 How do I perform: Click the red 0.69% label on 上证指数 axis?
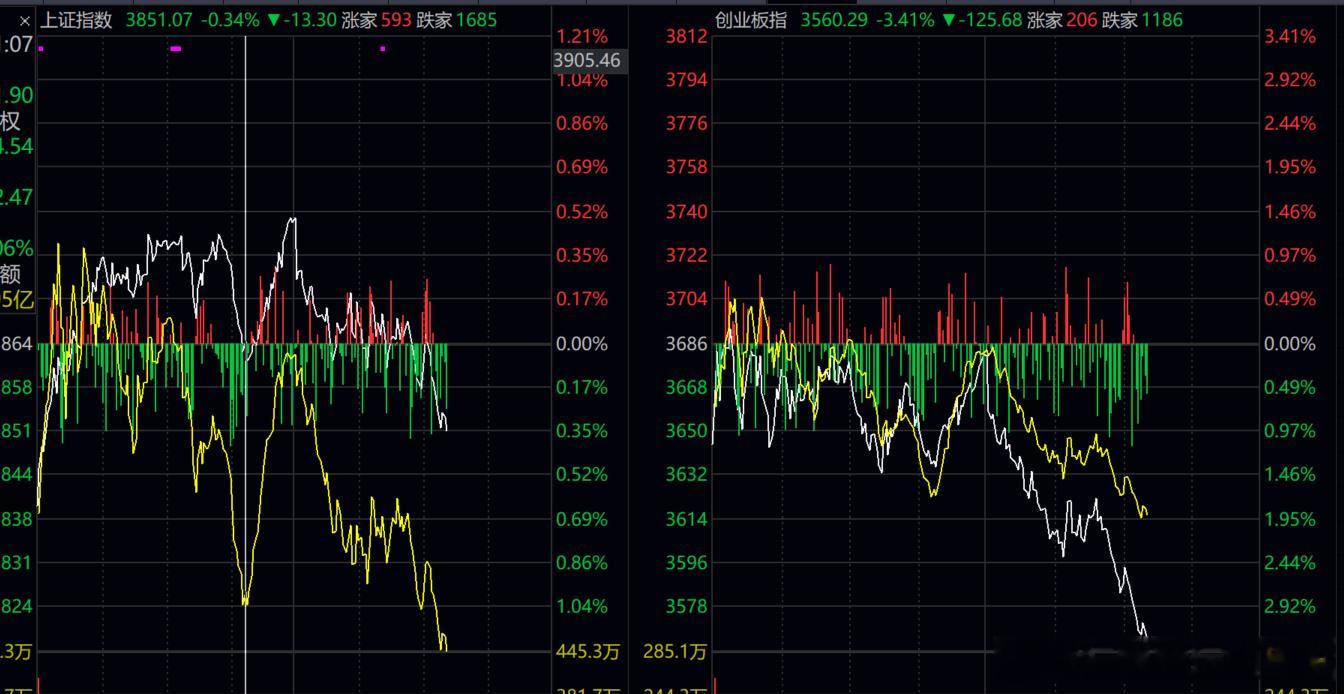click(x=582, y=167)
